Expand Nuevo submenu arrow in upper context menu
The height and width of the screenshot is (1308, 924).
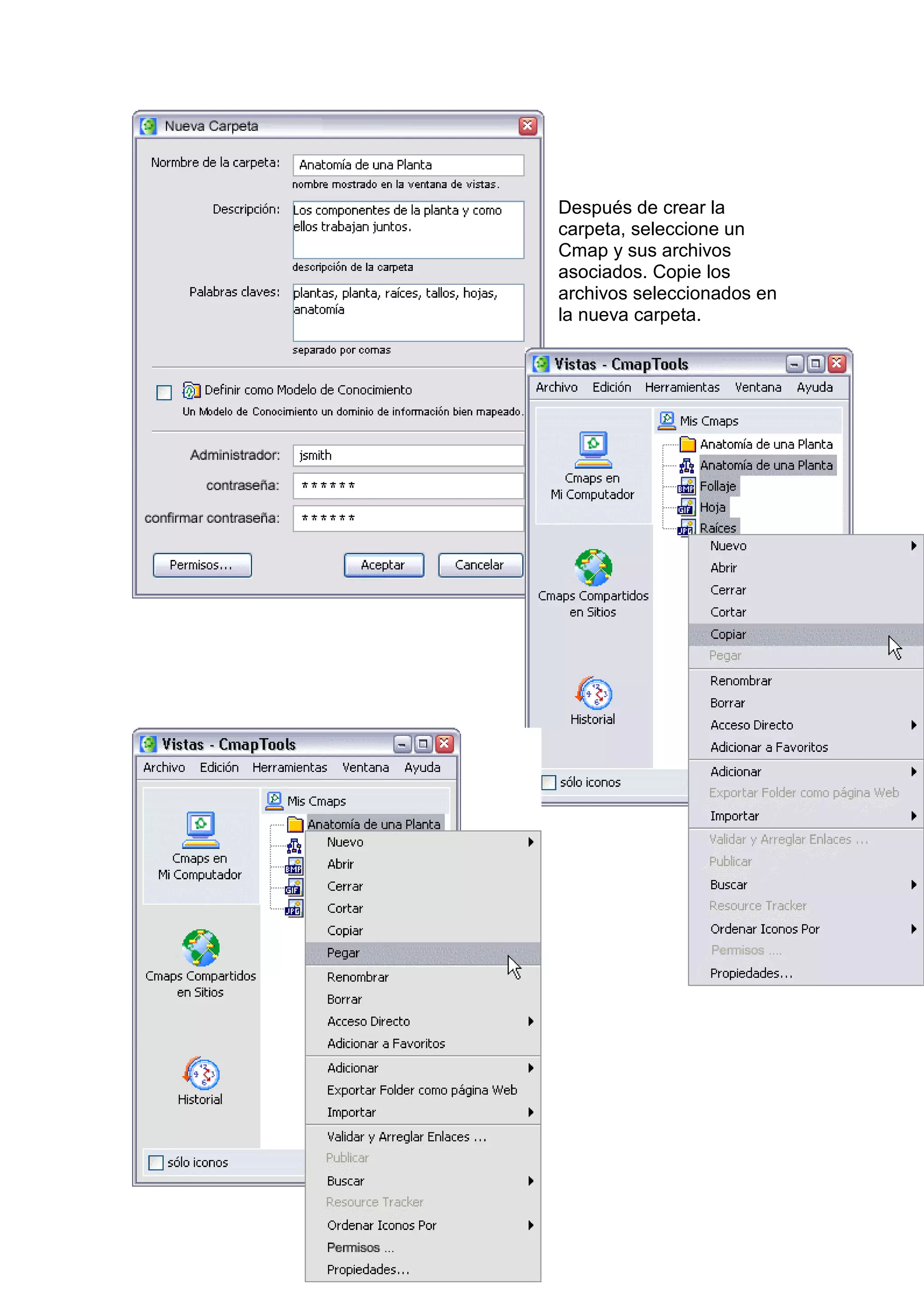[913, 546]
